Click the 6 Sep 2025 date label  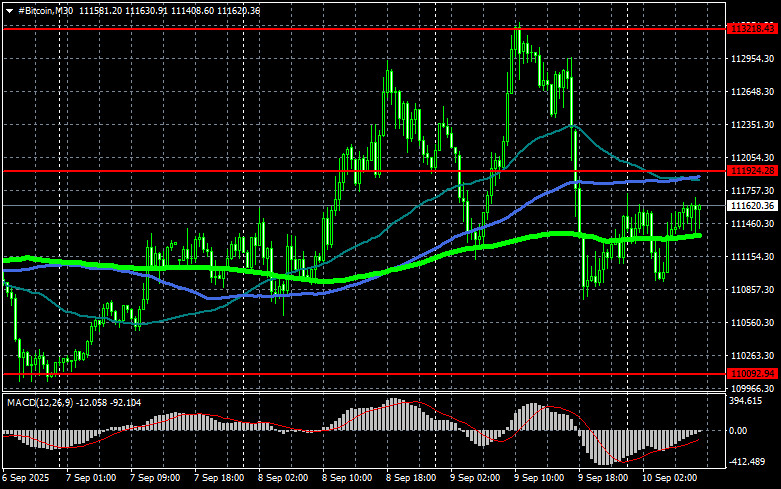click(26, 478)
